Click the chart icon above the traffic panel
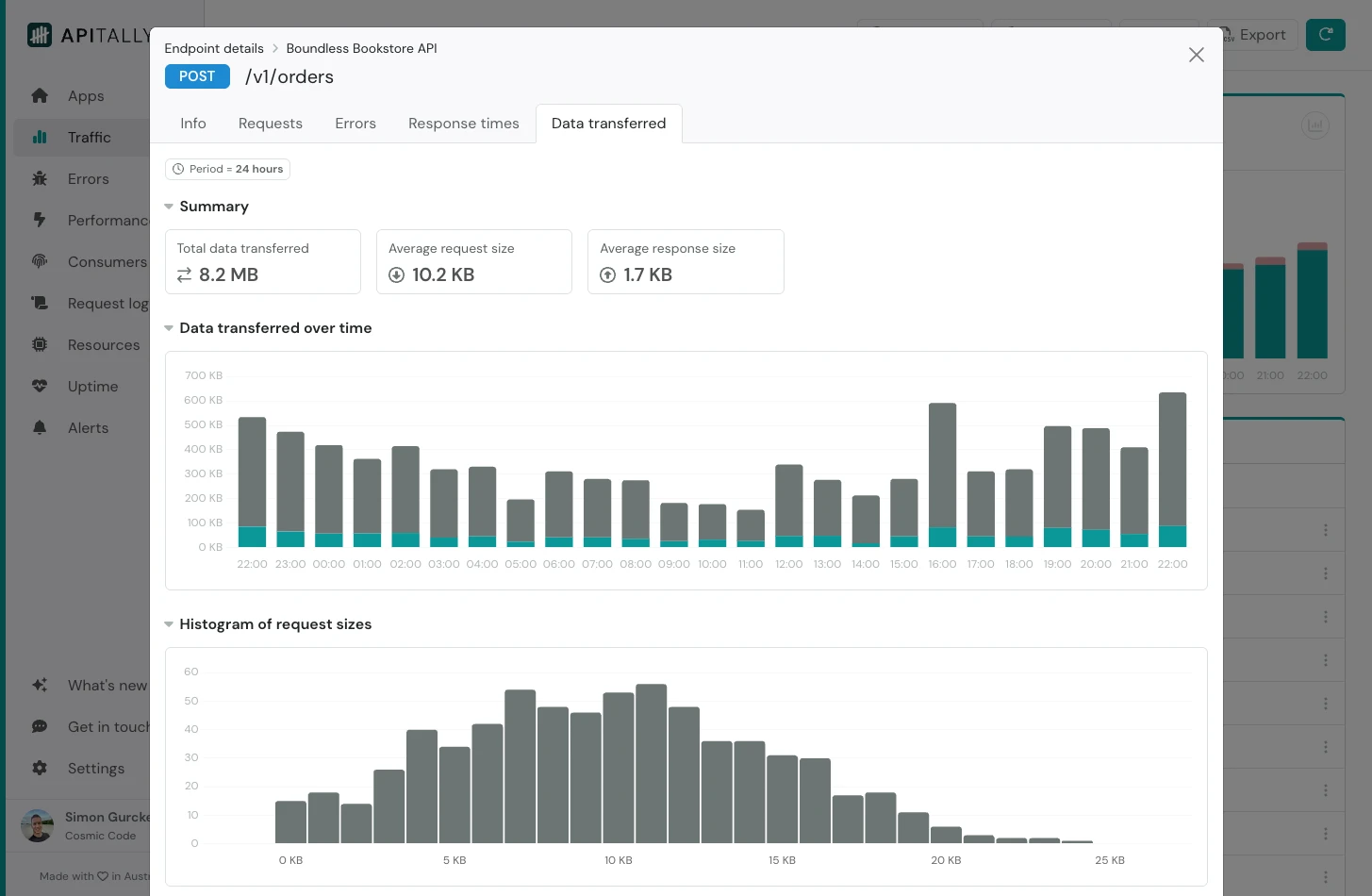This screenshot has height=896, width=1372. 1315,124
